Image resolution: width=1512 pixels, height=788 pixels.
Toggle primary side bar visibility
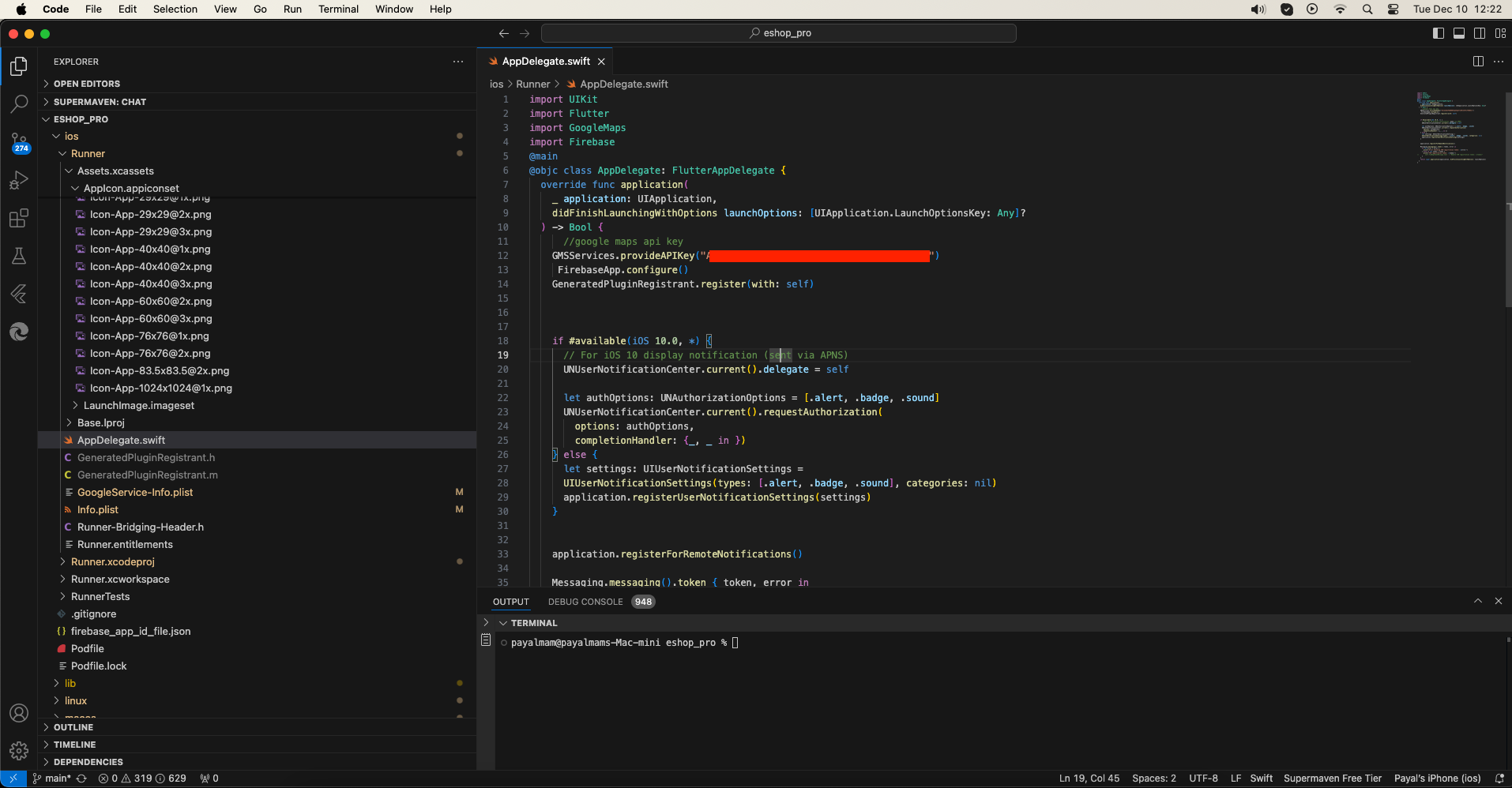pyautogui.click(x=1439, y=33)
